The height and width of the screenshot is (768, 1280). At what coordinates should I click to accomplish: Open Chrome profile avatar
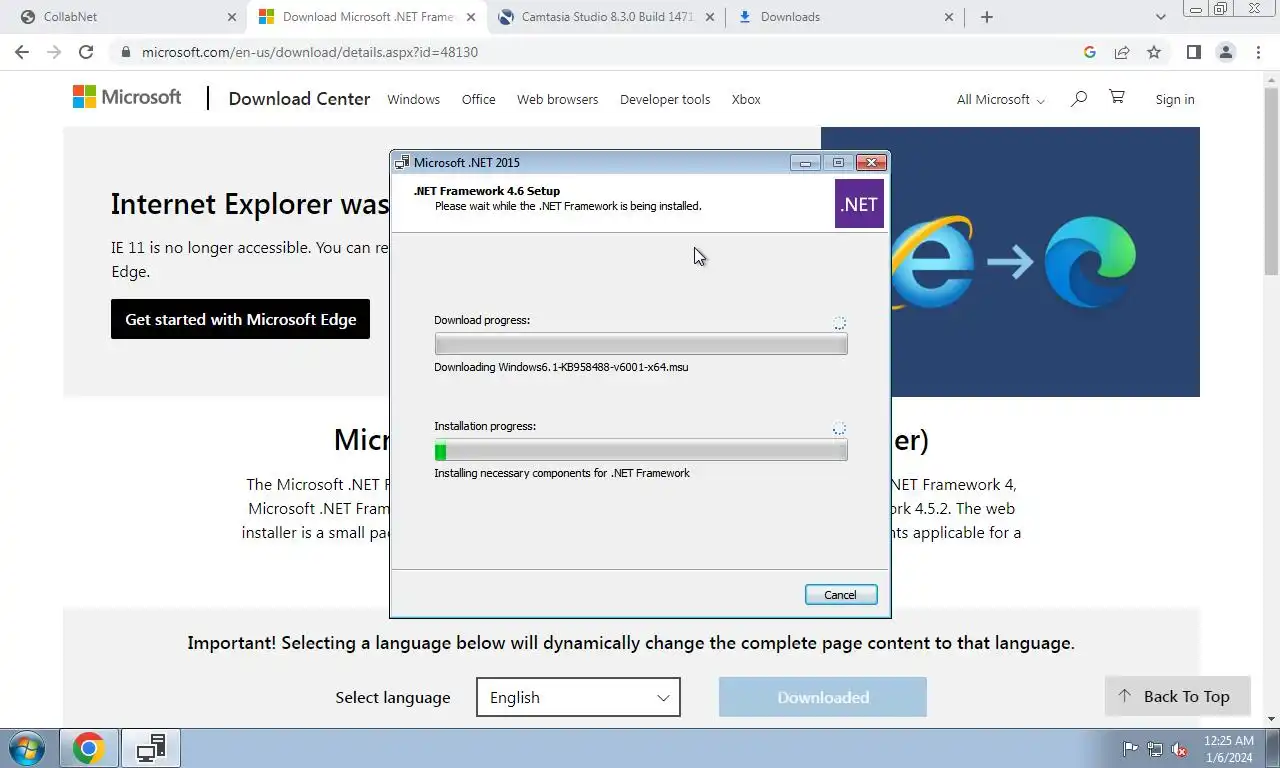click(1225, 52)
